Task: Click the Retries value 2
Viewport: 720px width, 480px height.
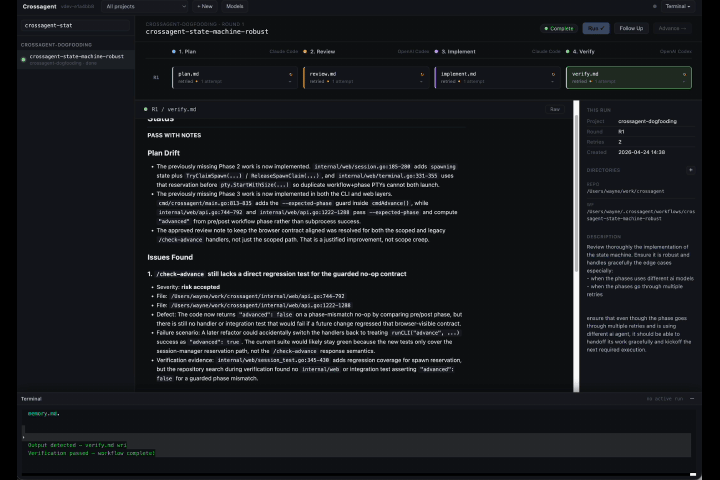Action: coord(620,142)
